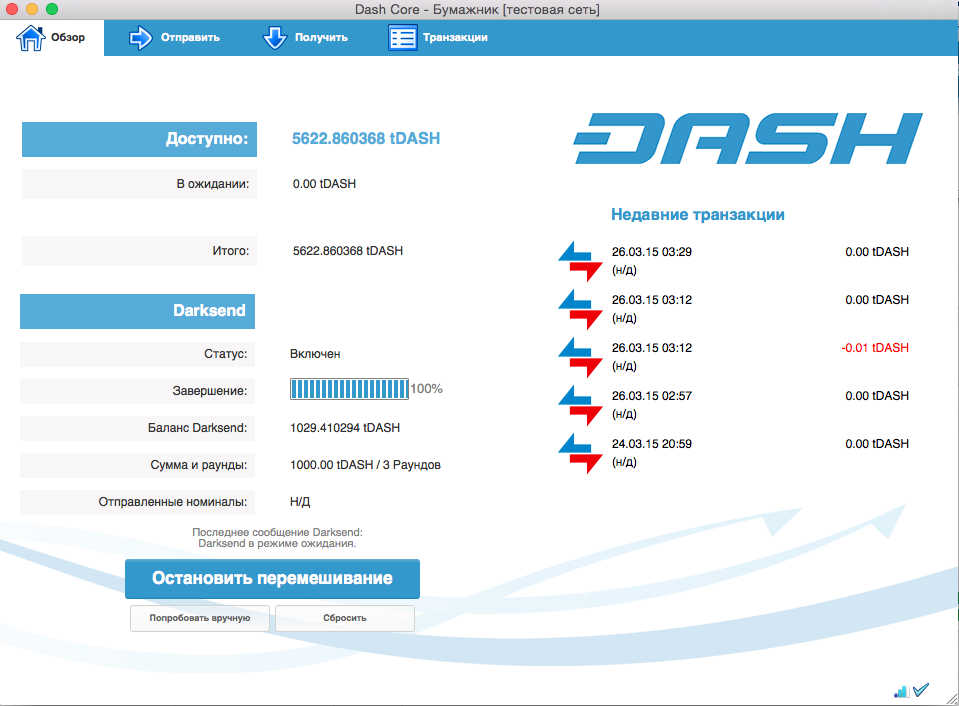This screenshot has width=959, height=706.
Task: Click the Отправленные номиналы Н/Д value
Action: click(300, 502)
